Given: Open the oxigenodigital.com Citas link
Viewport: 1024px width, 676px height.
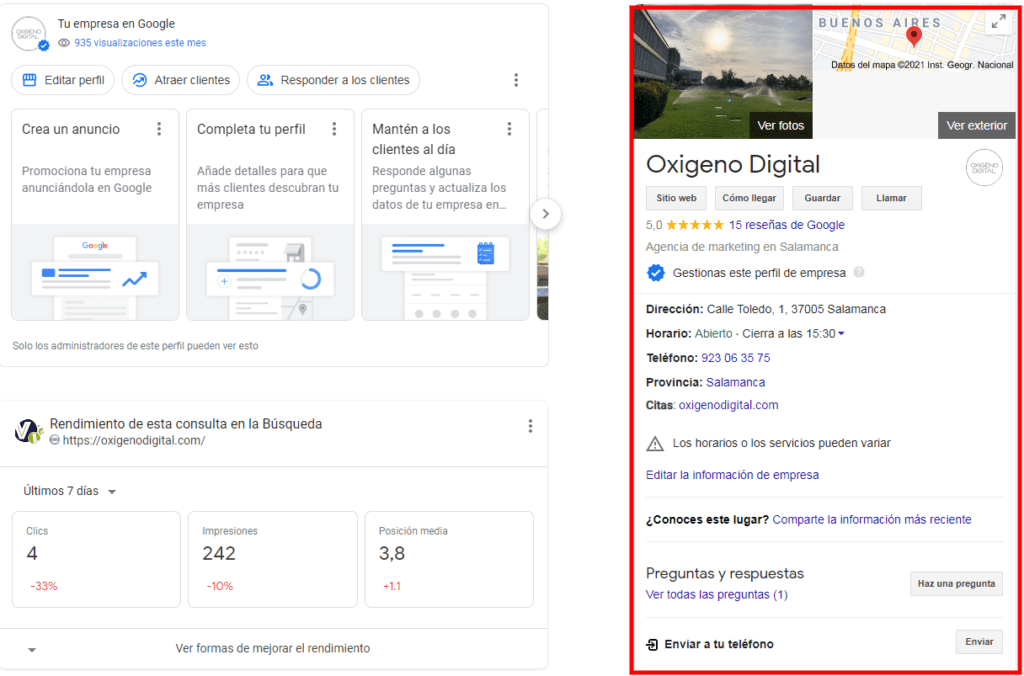Looking at the screenshot, I should [729, 405].
